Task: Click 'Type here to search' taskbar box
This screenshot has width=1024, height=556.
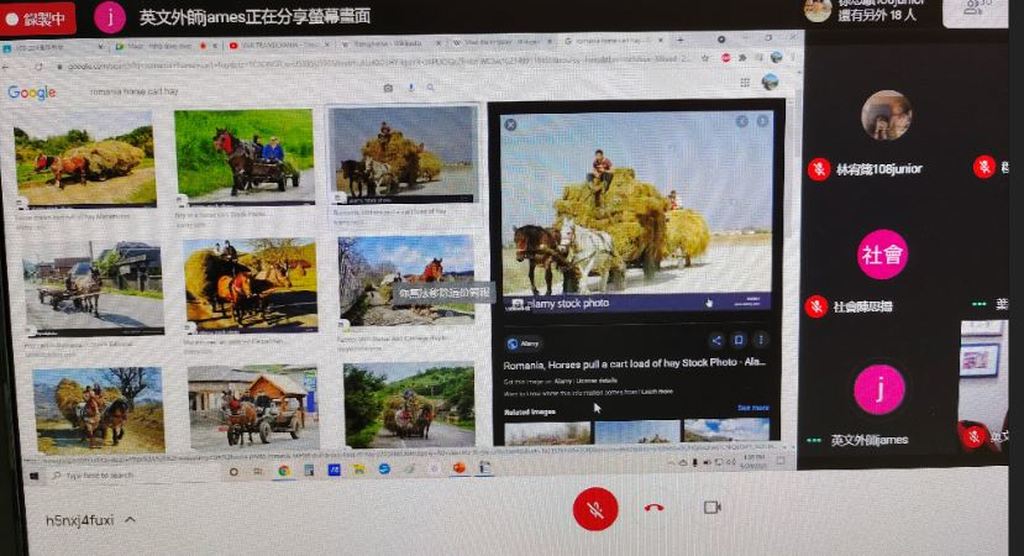Action: tap(132, 475)
